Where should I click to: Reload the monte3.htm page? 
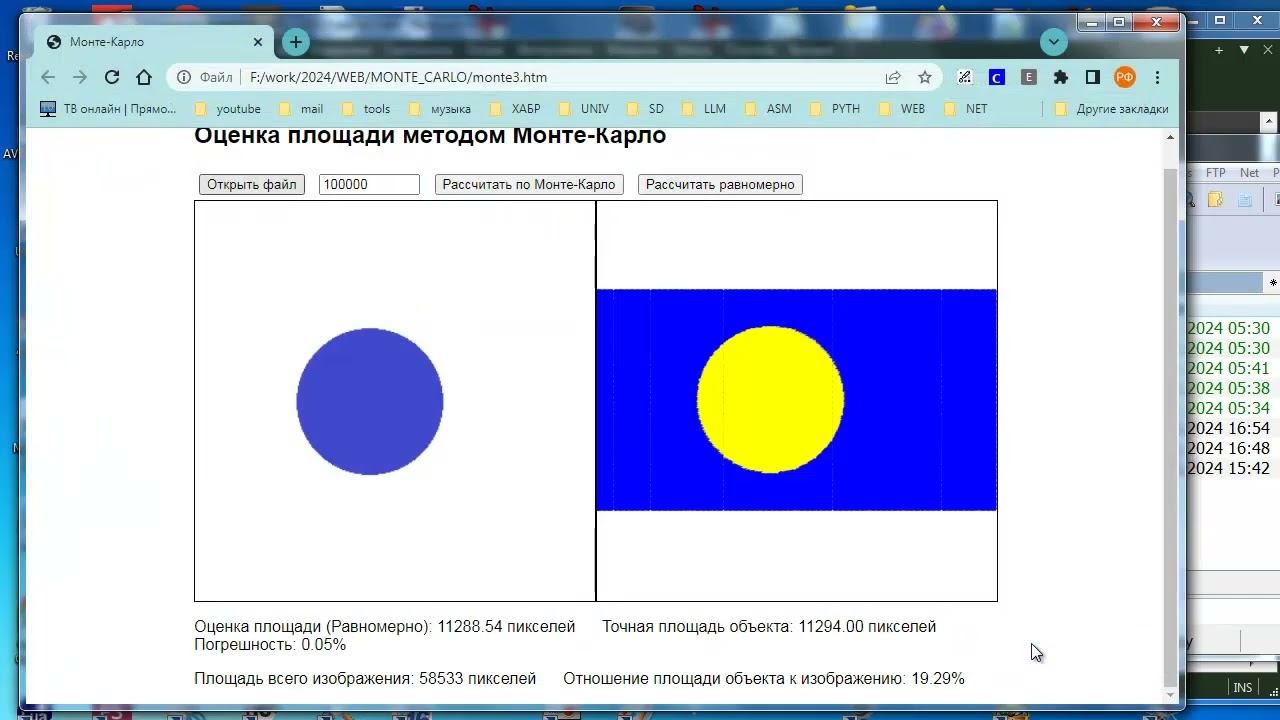112,77
